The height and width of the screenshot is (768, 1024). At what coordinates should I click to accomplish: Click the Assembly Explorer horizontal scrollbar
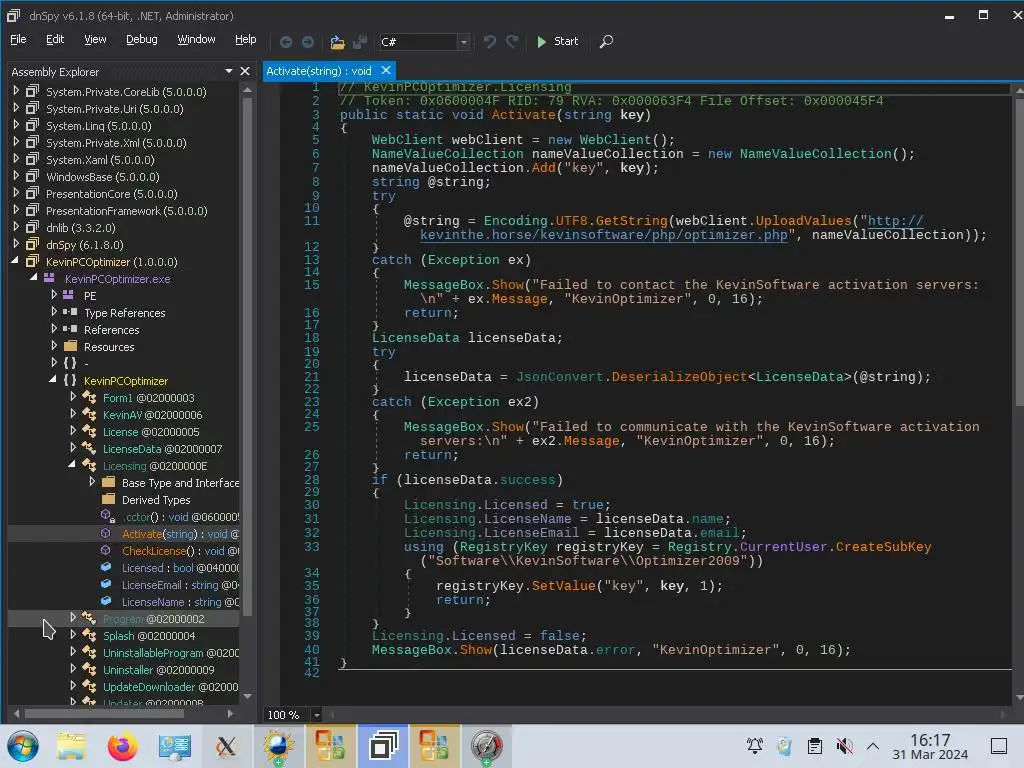tap(103, 713)
